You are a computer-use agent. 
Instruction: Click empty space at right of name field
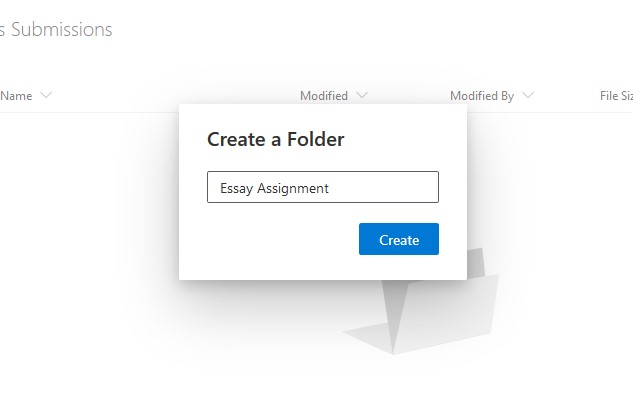click(x=384, y=187)
